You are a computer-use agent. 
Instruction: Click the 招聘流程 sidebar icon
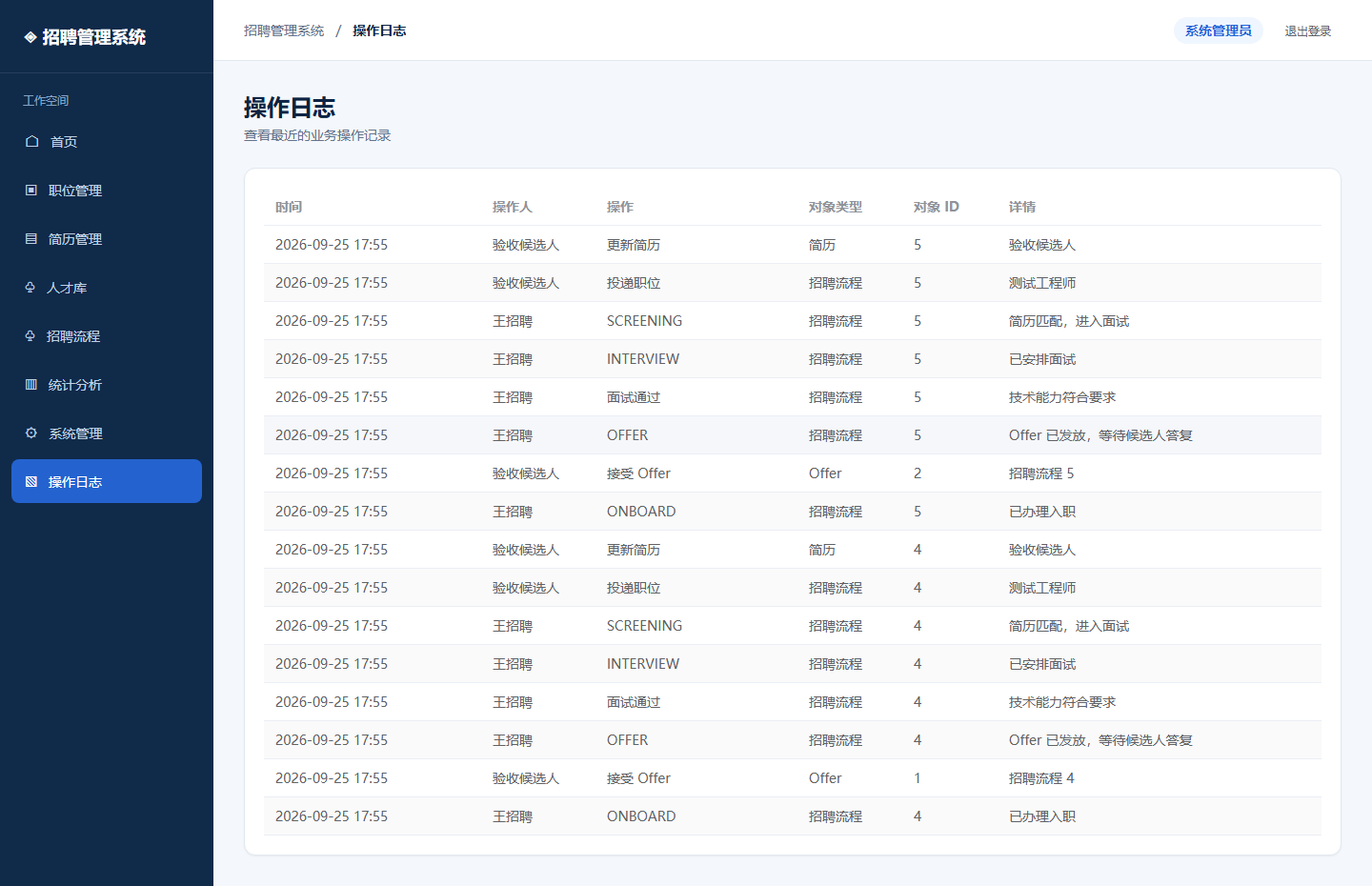30,335
